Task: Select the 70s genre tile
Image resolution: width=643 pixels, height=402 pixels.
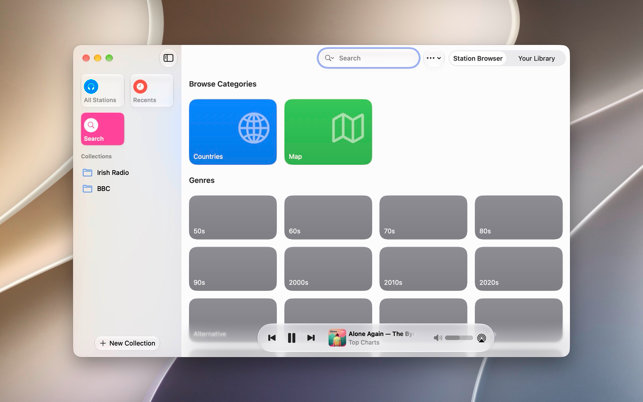Action: [x=423, y=217]
